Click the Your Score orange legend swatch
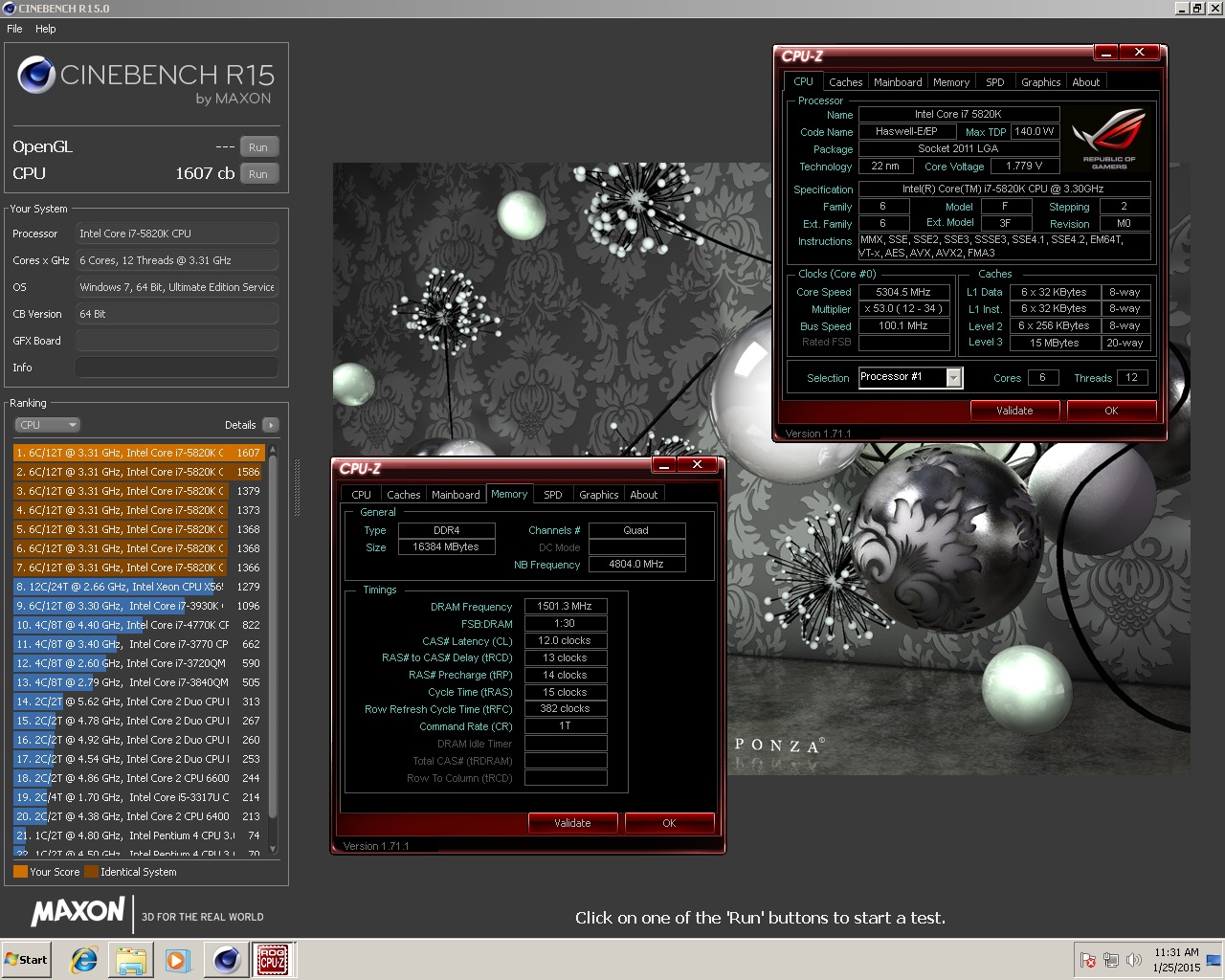The width and height of the screenshot is (1225, 980). [20, 872]
